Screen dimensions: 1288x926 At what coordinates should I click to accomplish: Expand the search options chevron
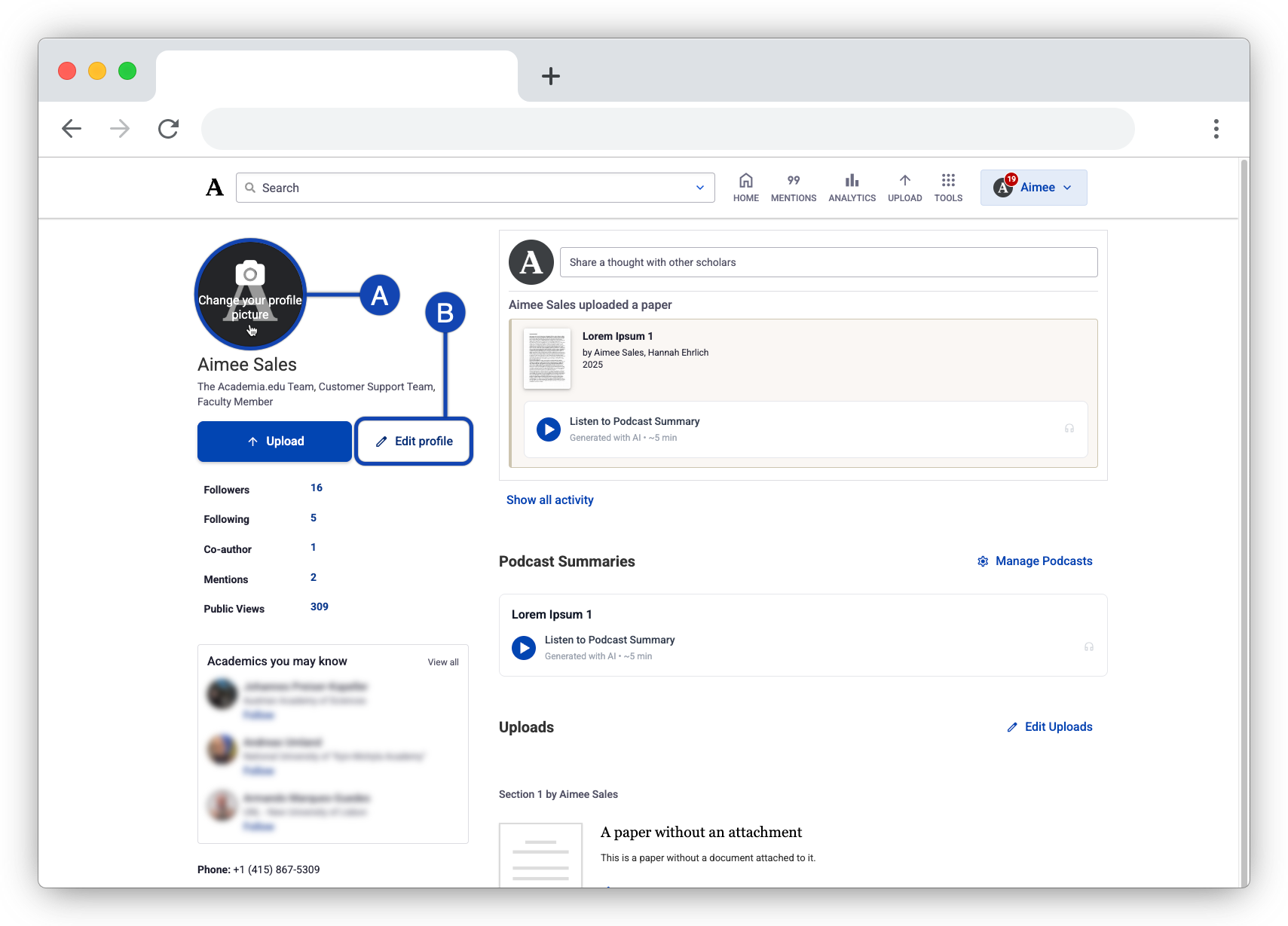[699, 188]
